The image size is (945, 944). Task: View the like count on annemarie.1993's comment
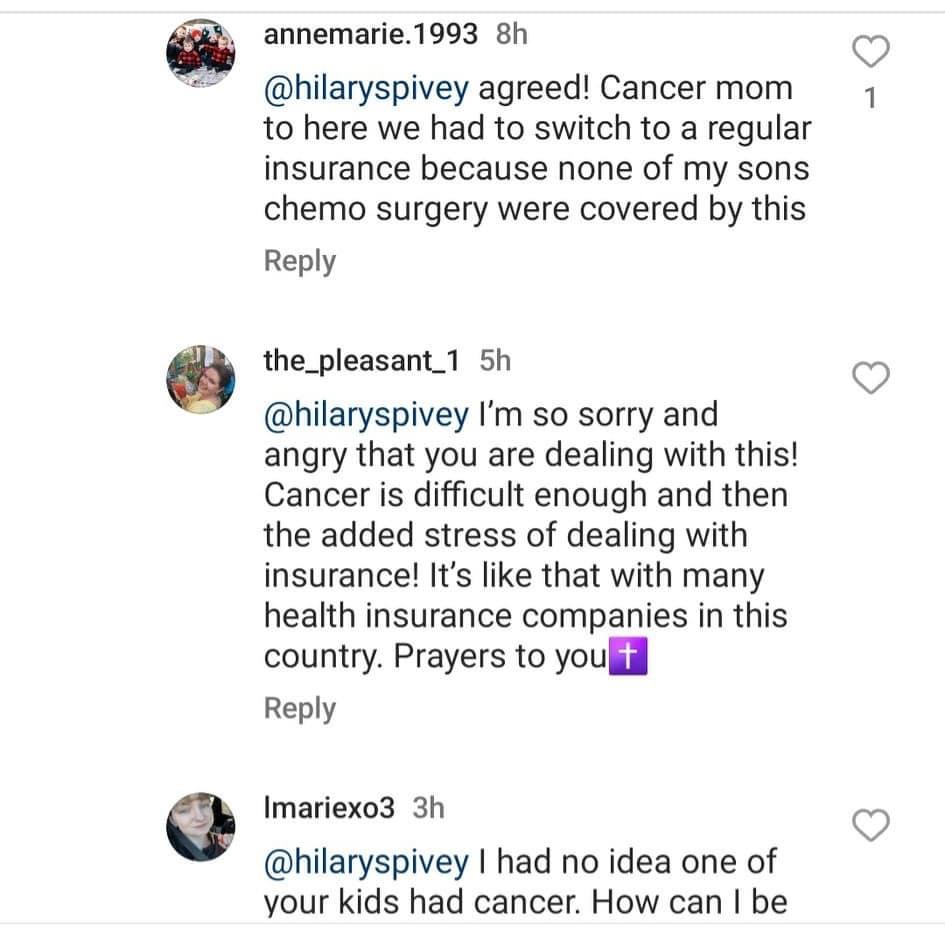tap(870, 98)
